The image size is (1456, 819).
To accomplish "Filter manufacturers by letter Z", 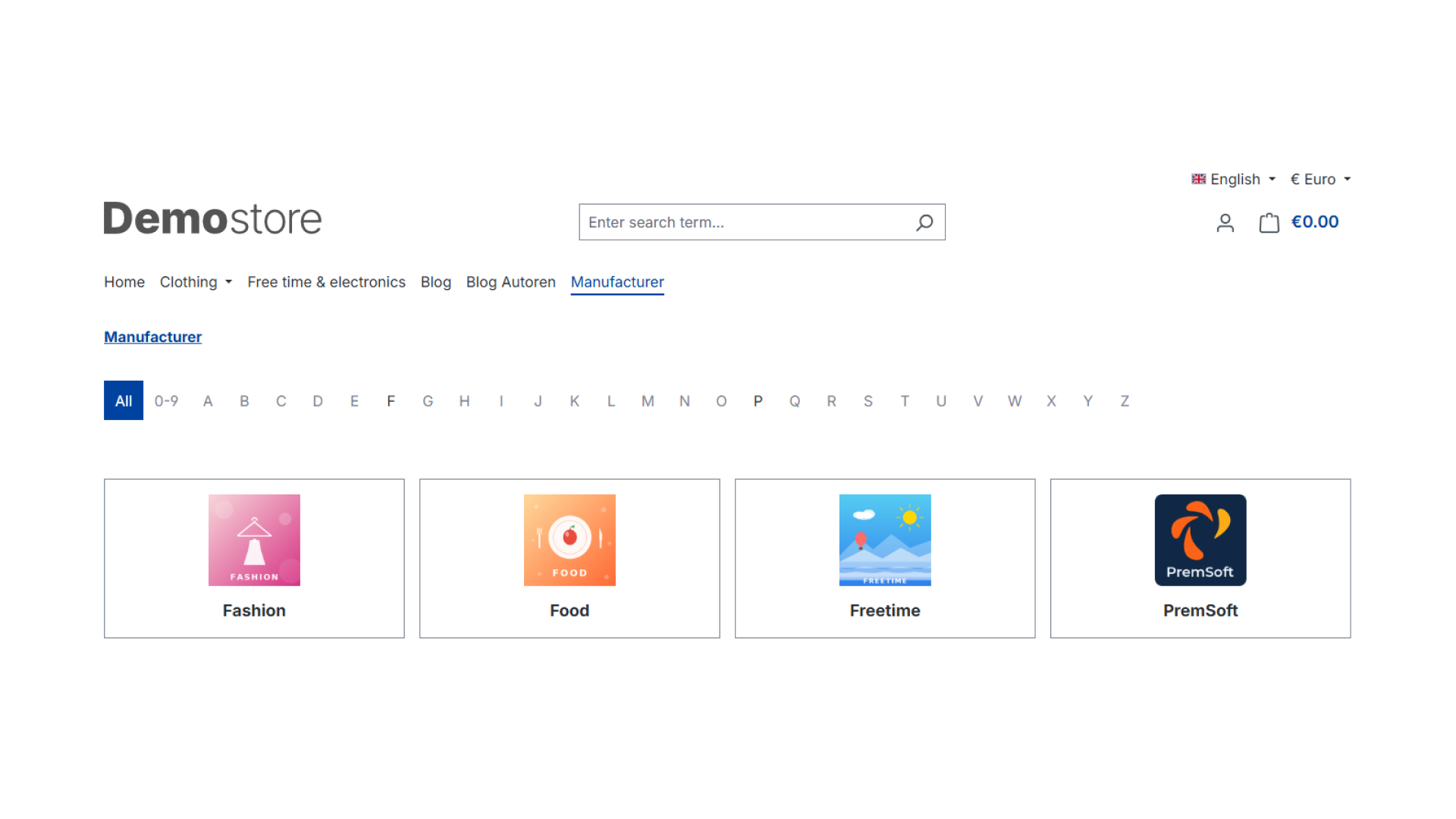I will click(1125, 400).
